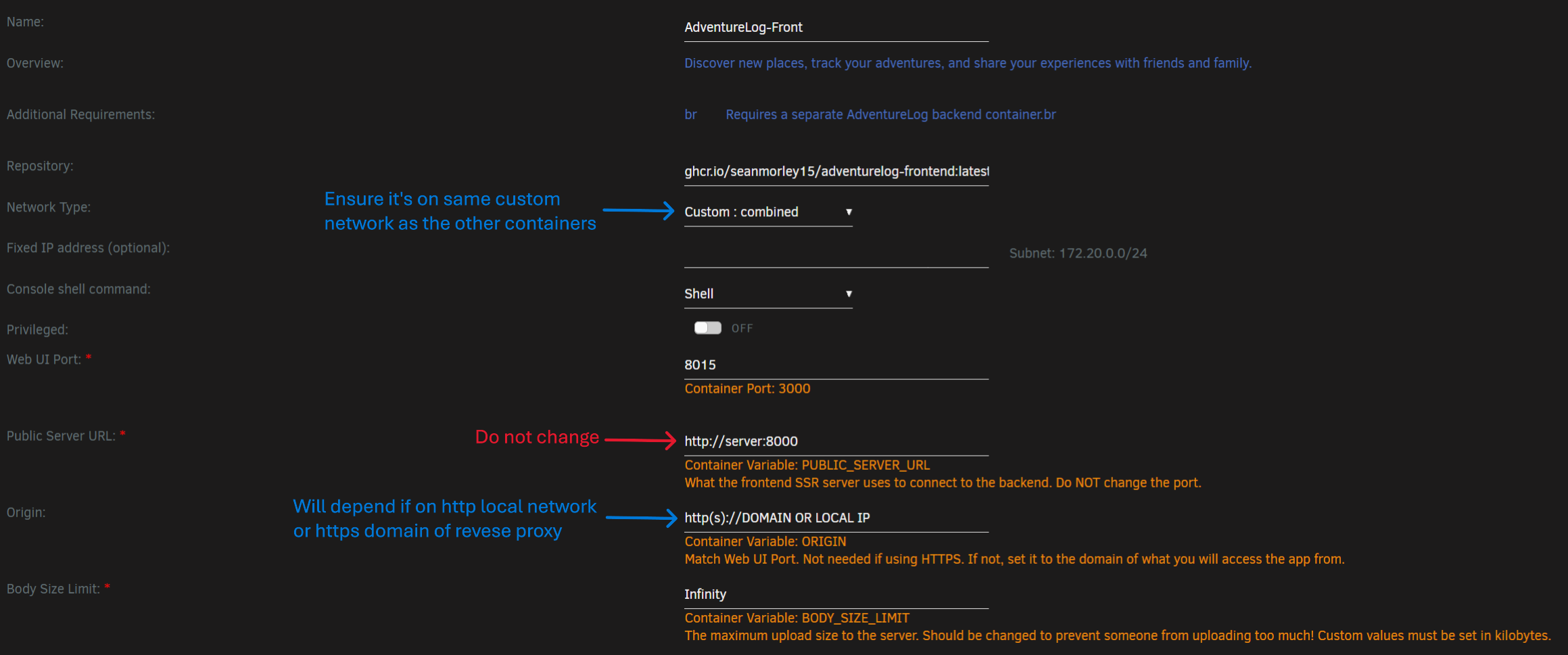Click the arrow next to Custom : combined
The height and width of the screenshot is (655, 1568).
click(x=849, y=212)
